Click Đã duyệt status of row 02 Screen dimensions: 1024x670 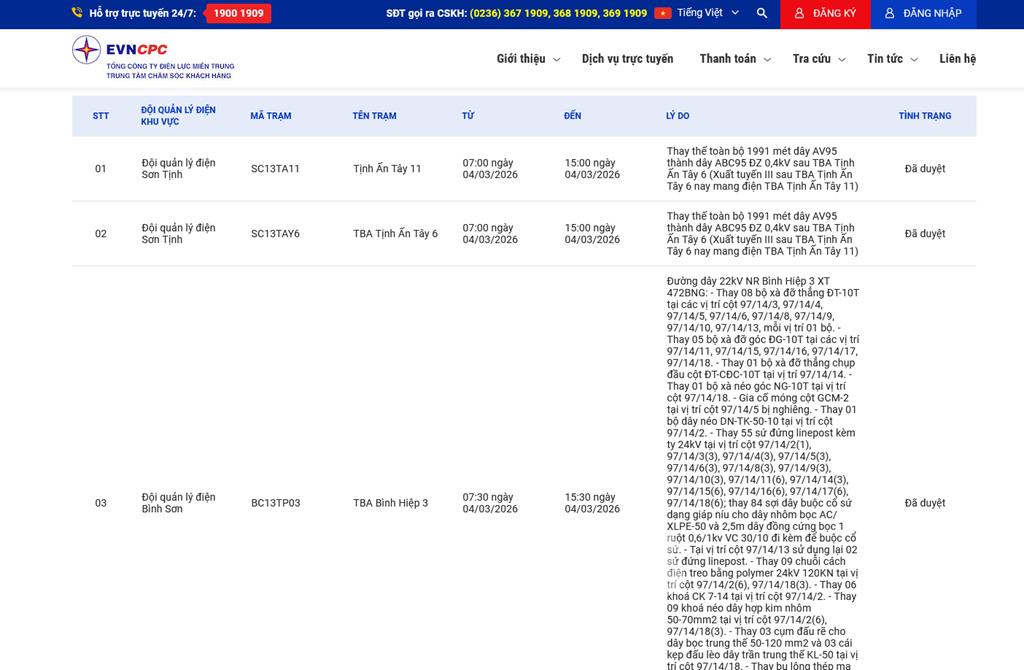click(924, 234)
